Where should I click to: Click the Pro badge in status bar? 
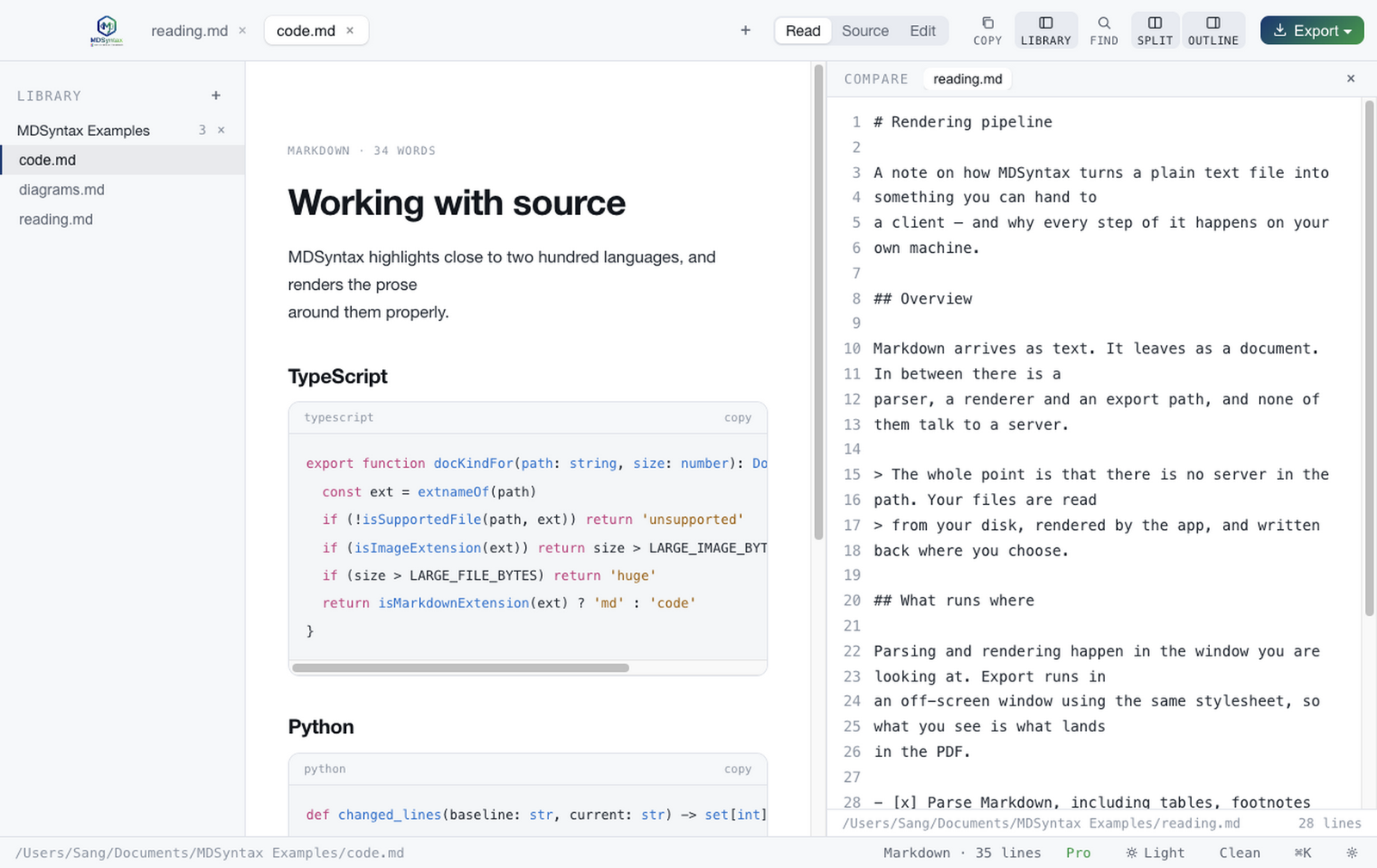click(x=1078, y=853)
